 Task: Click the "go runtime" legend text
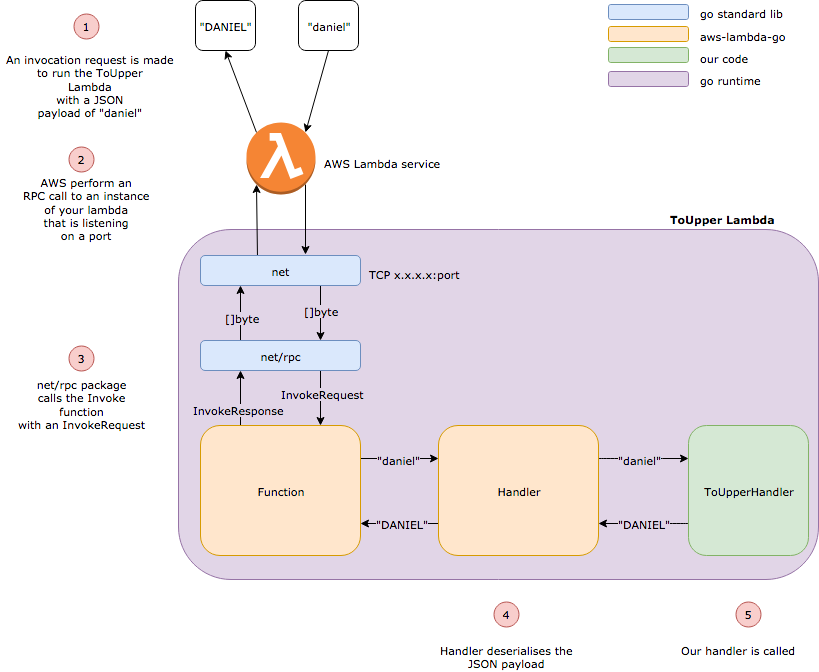click(x=730, y=81)
